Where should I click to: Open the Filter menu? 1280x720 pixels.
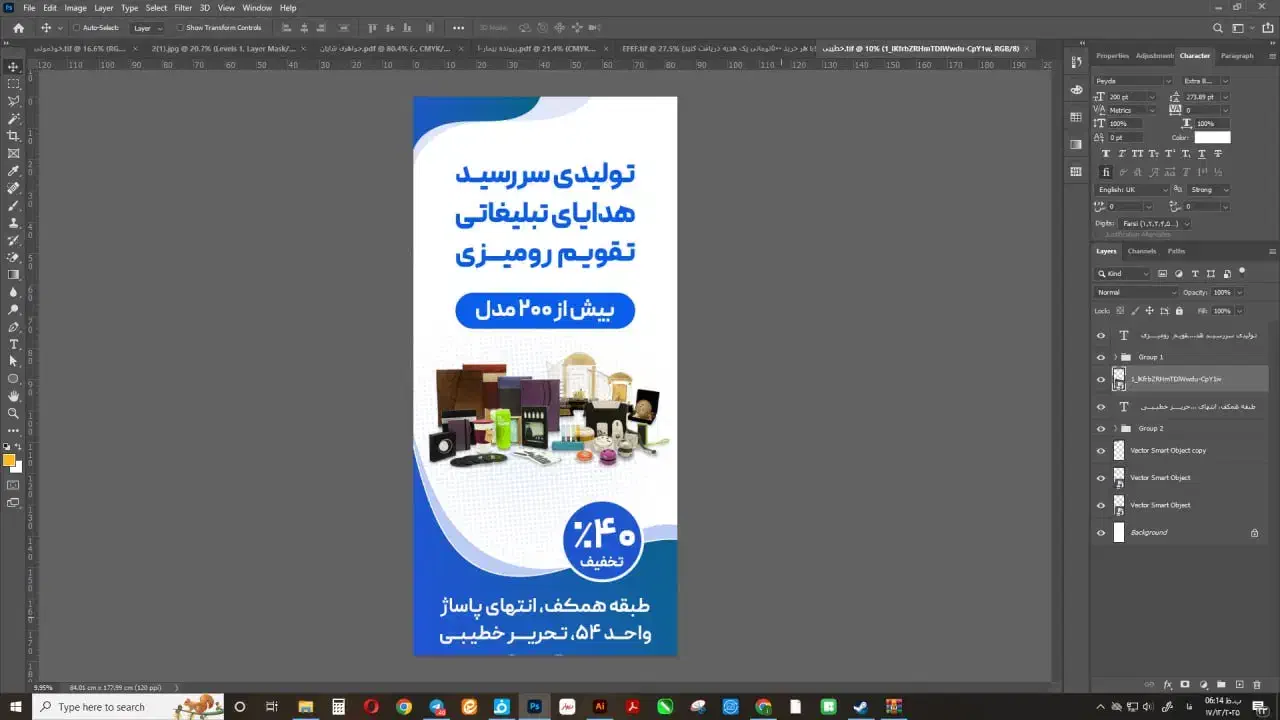click(183, 8)
